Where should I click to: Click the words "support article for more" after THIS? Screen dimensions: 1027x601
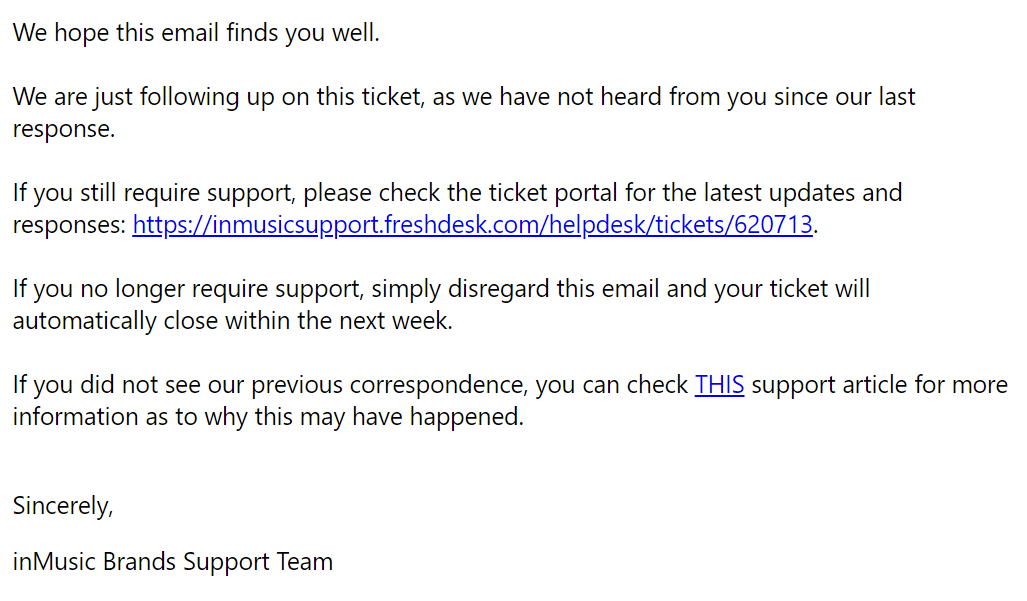pyautogui.click(x=880, y=384)
